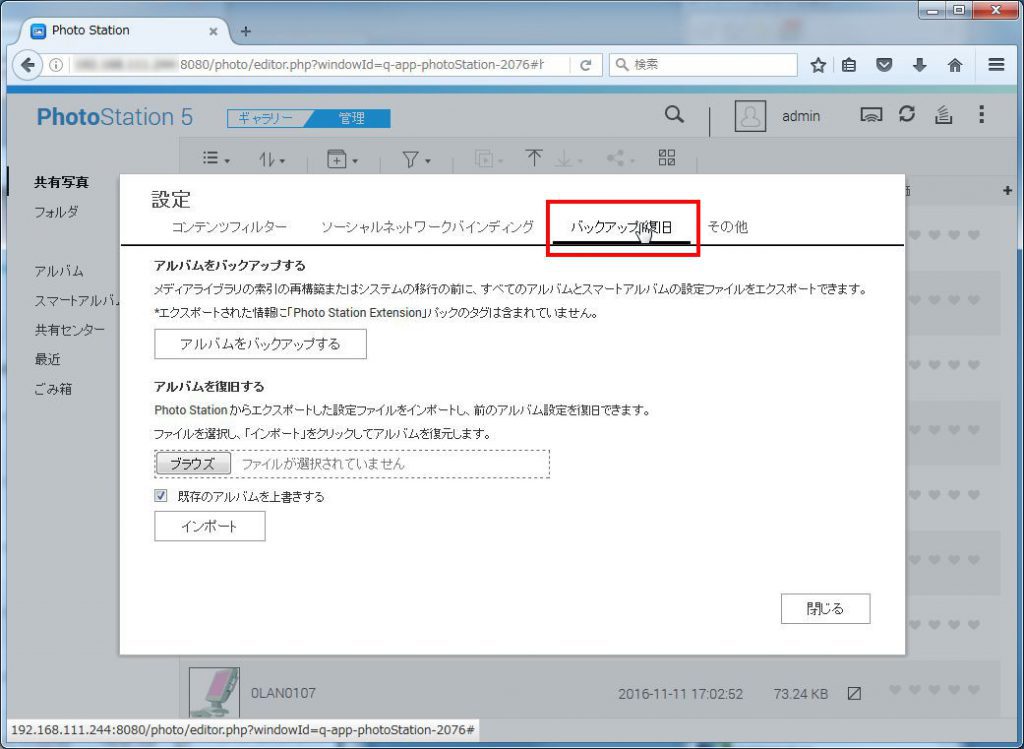
Task: Open the その他 settings tab
Action: (728, 227)
